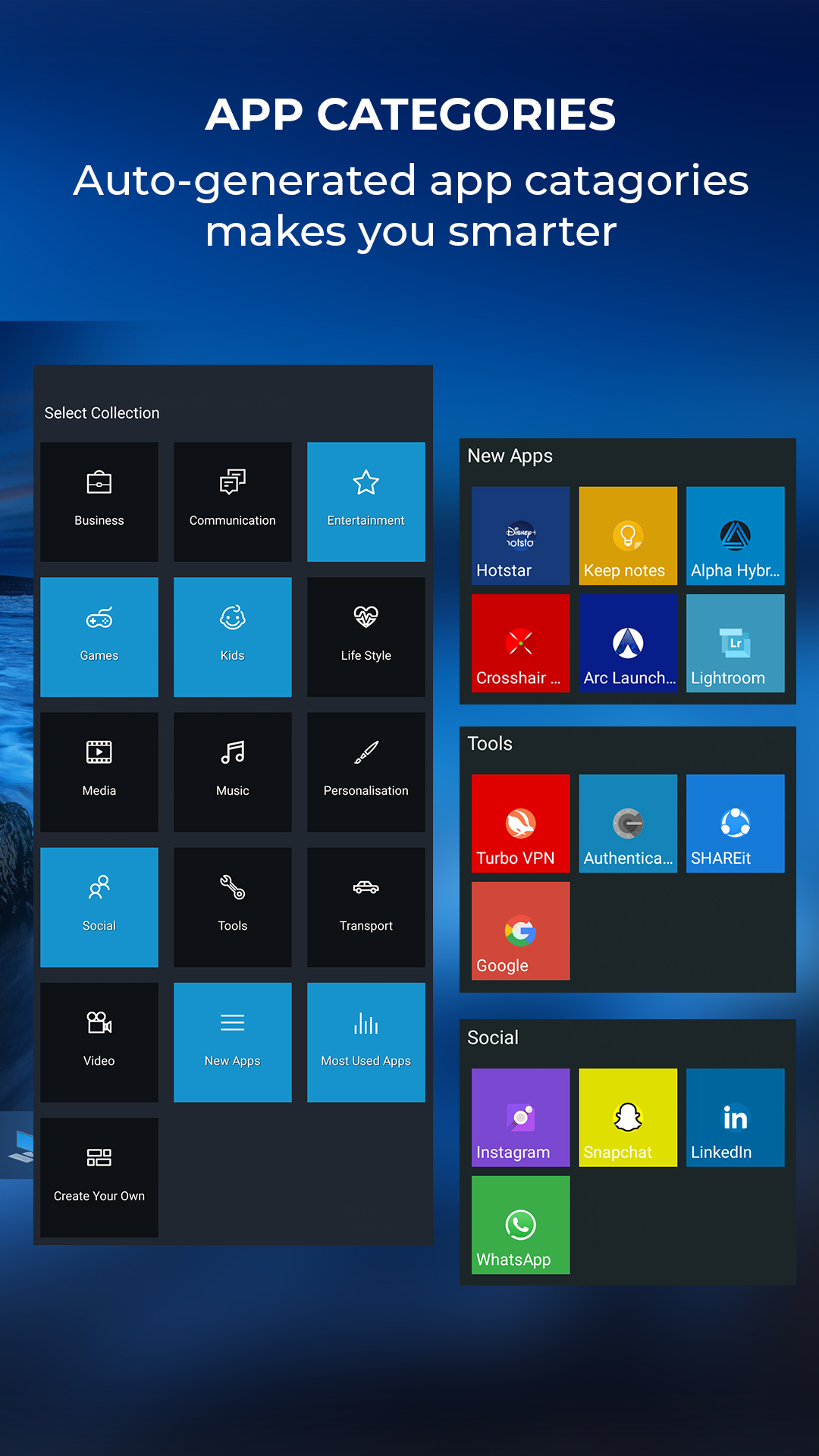Open the Snapchat app tile
The width and height of the screenshot is (819, 1456).
(627, 1117)
